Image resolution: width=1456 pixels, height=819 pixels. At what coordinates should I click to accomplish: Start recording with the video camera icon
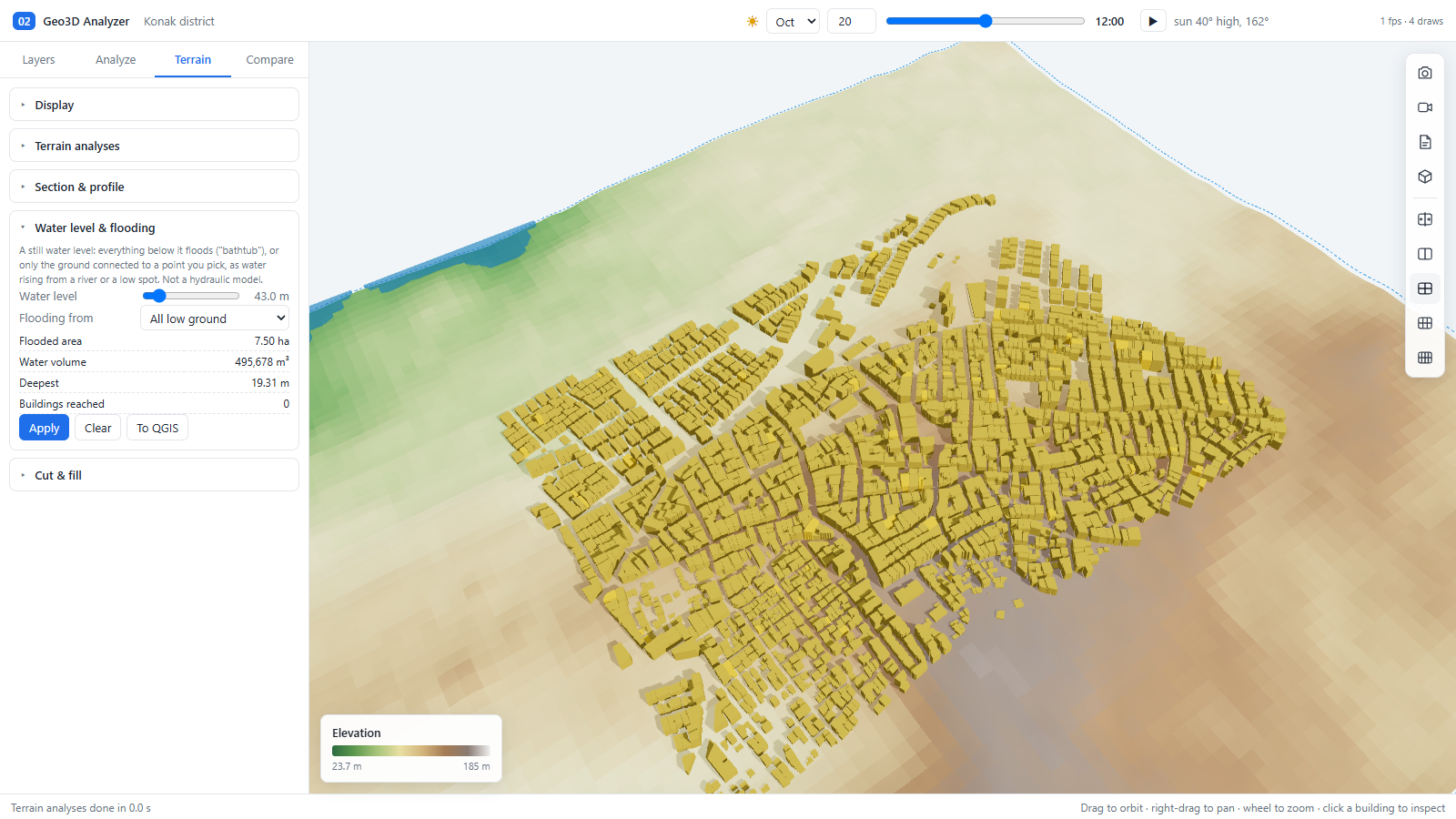(1425, 107)
